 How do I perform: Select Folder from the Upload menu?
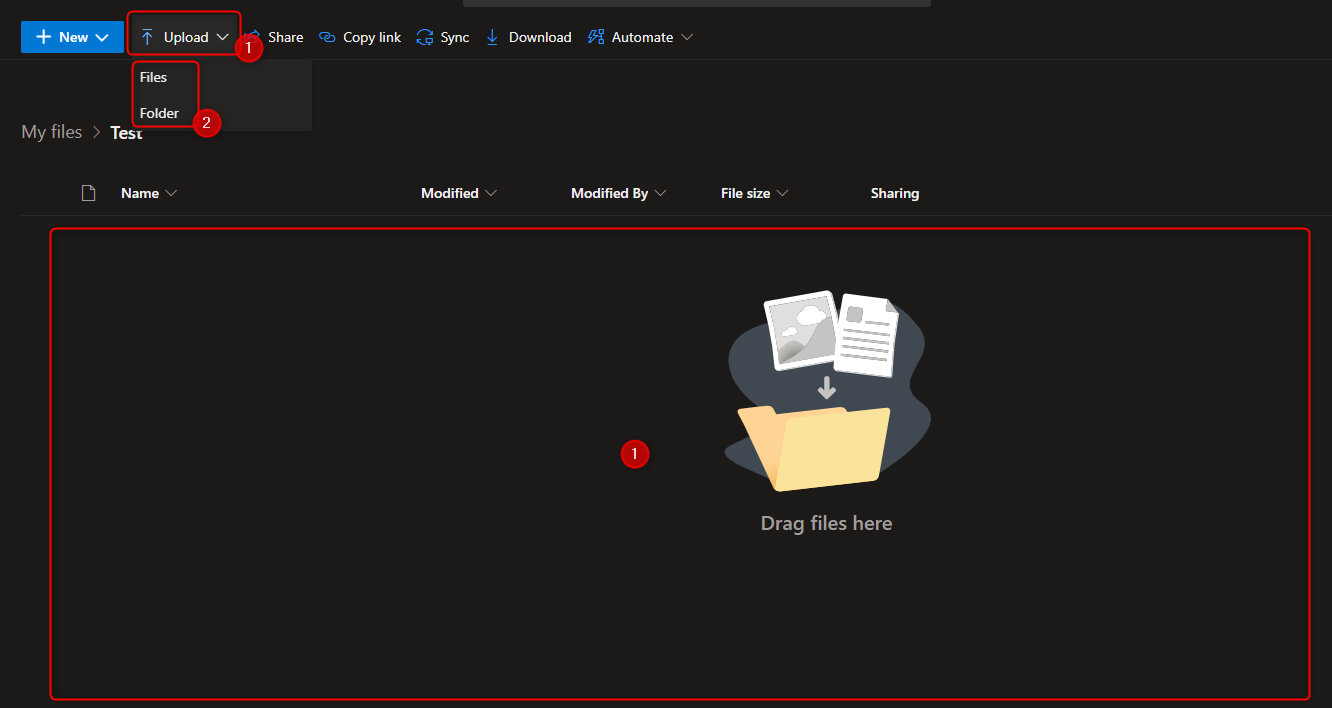159,113
